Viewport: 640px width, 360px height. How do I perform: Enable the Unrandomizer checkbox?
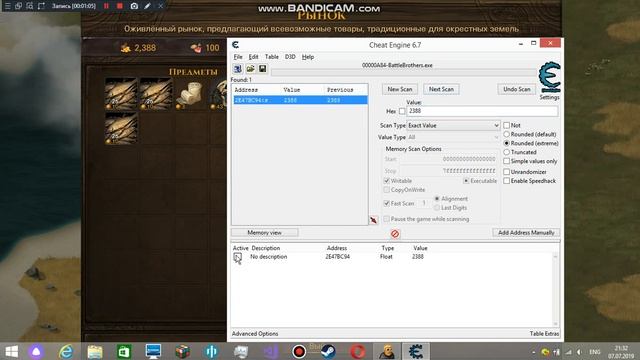pos(507,172)
